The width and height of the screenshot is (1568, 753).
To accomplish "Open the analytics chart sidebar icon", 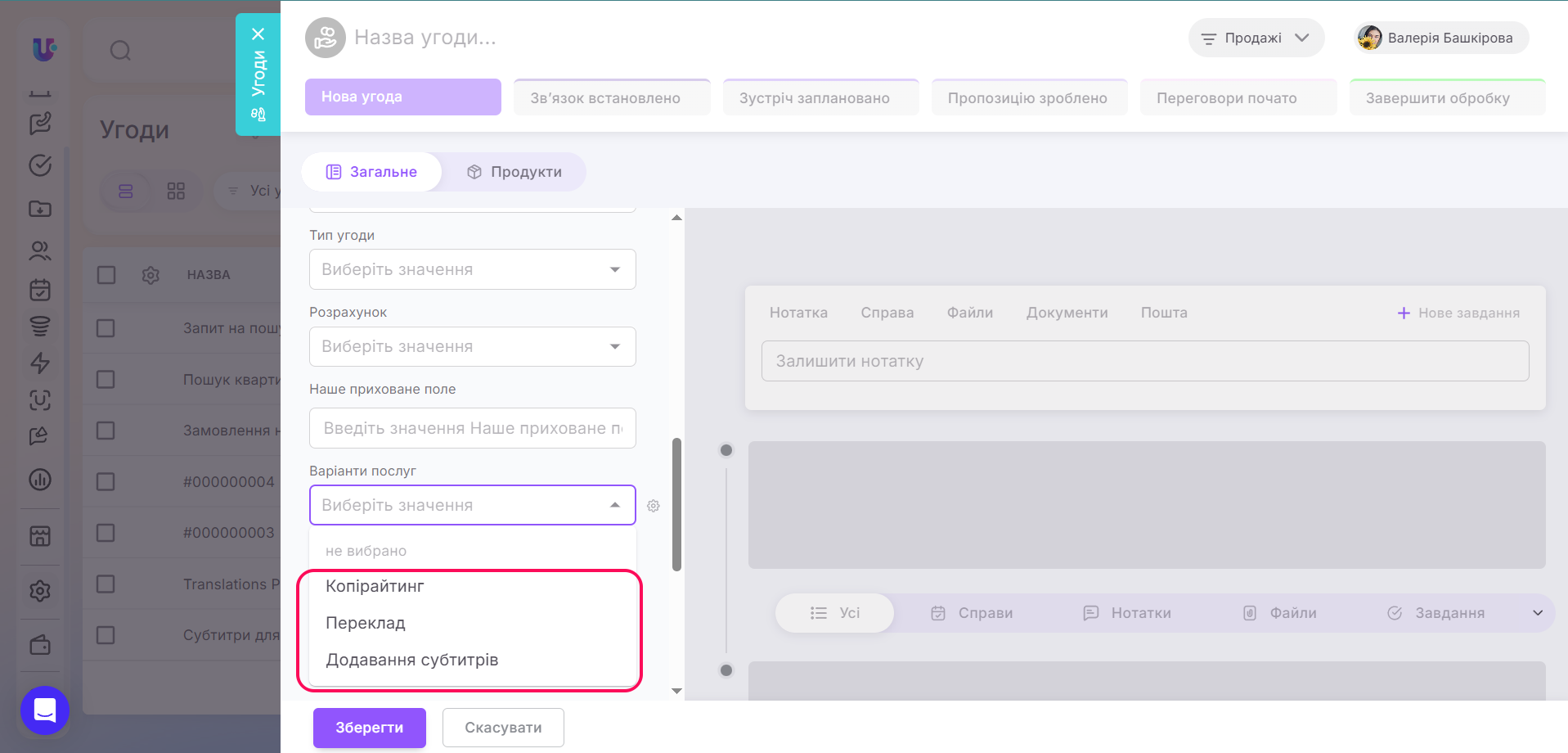I will pyautogui.click(x=40, y=480).
